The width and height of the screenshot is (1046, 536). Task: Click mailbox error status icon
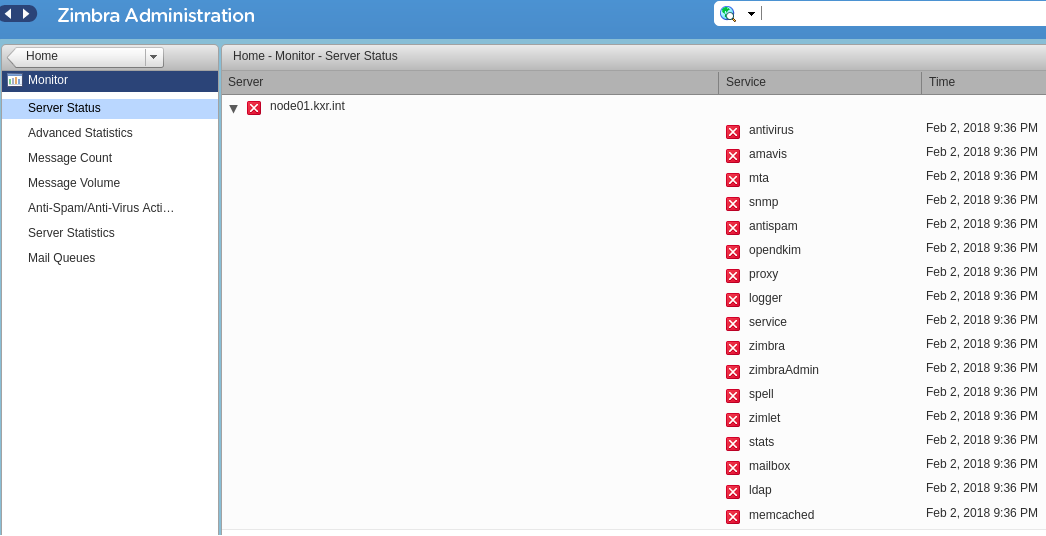pos(733,468)
